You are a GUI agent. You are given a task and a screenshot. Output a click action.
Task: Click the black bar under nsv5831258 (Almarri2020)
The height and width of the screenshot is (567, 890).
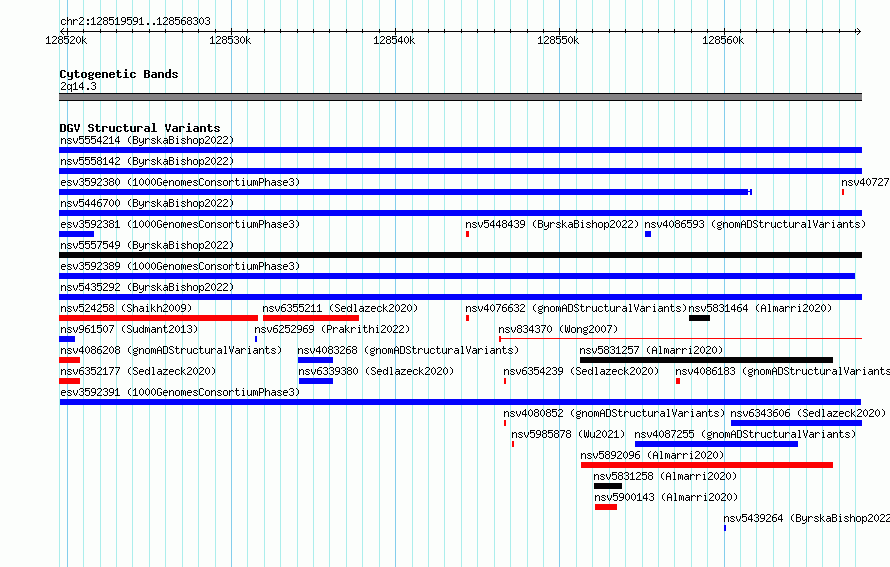[608, 486]
